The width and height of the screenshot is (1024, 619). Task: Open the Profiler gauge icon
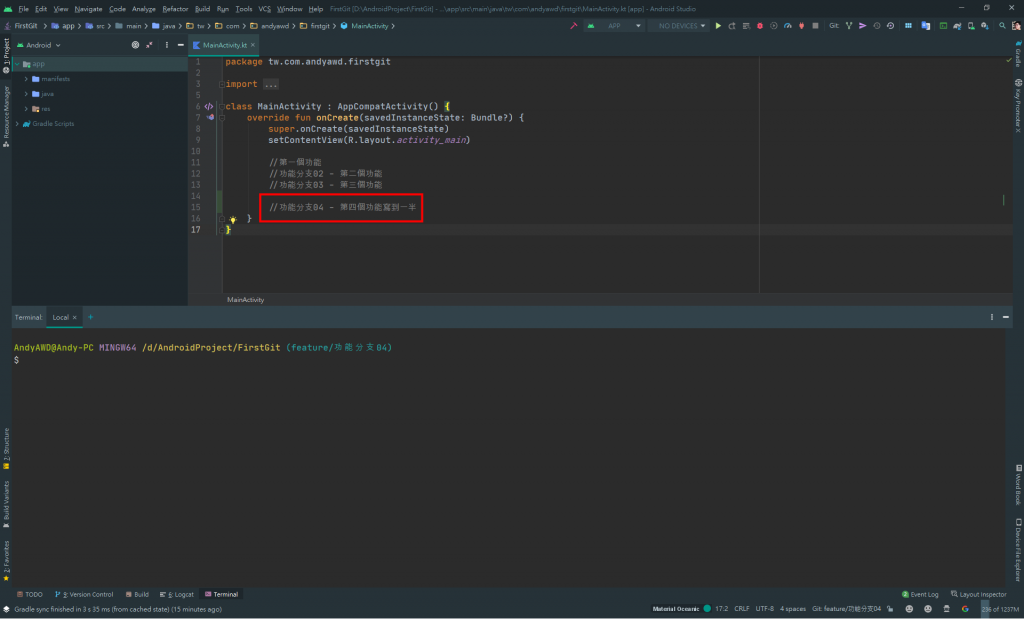[x=788, y=26]
